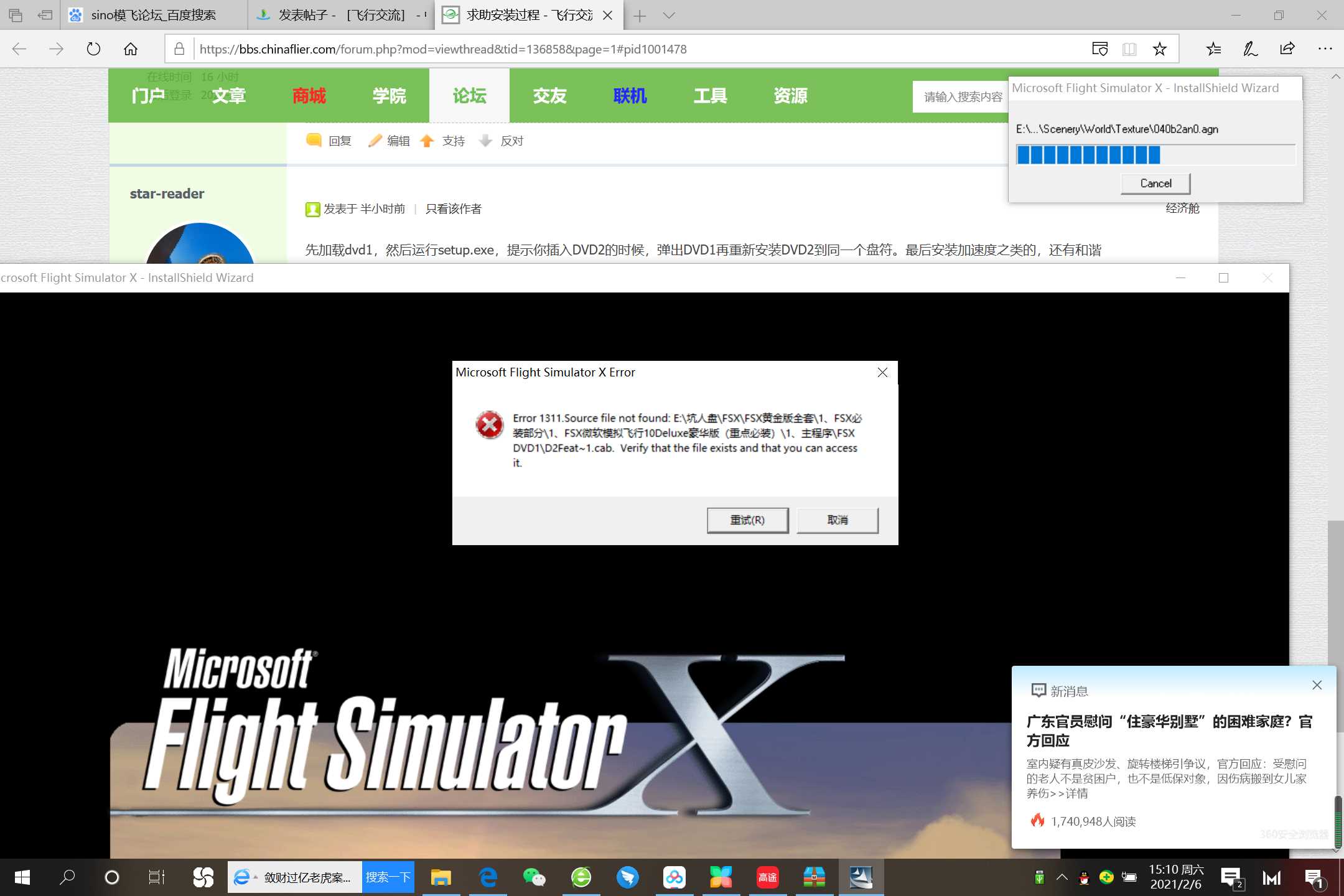
Task: Open a new browser tab
Action: click(640, 15)
